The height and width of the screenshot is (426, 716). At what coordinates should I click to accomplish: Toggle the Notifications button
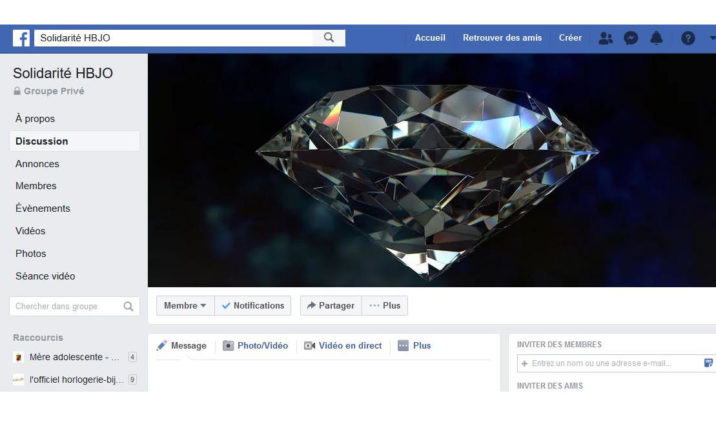(x=253, y=305)
